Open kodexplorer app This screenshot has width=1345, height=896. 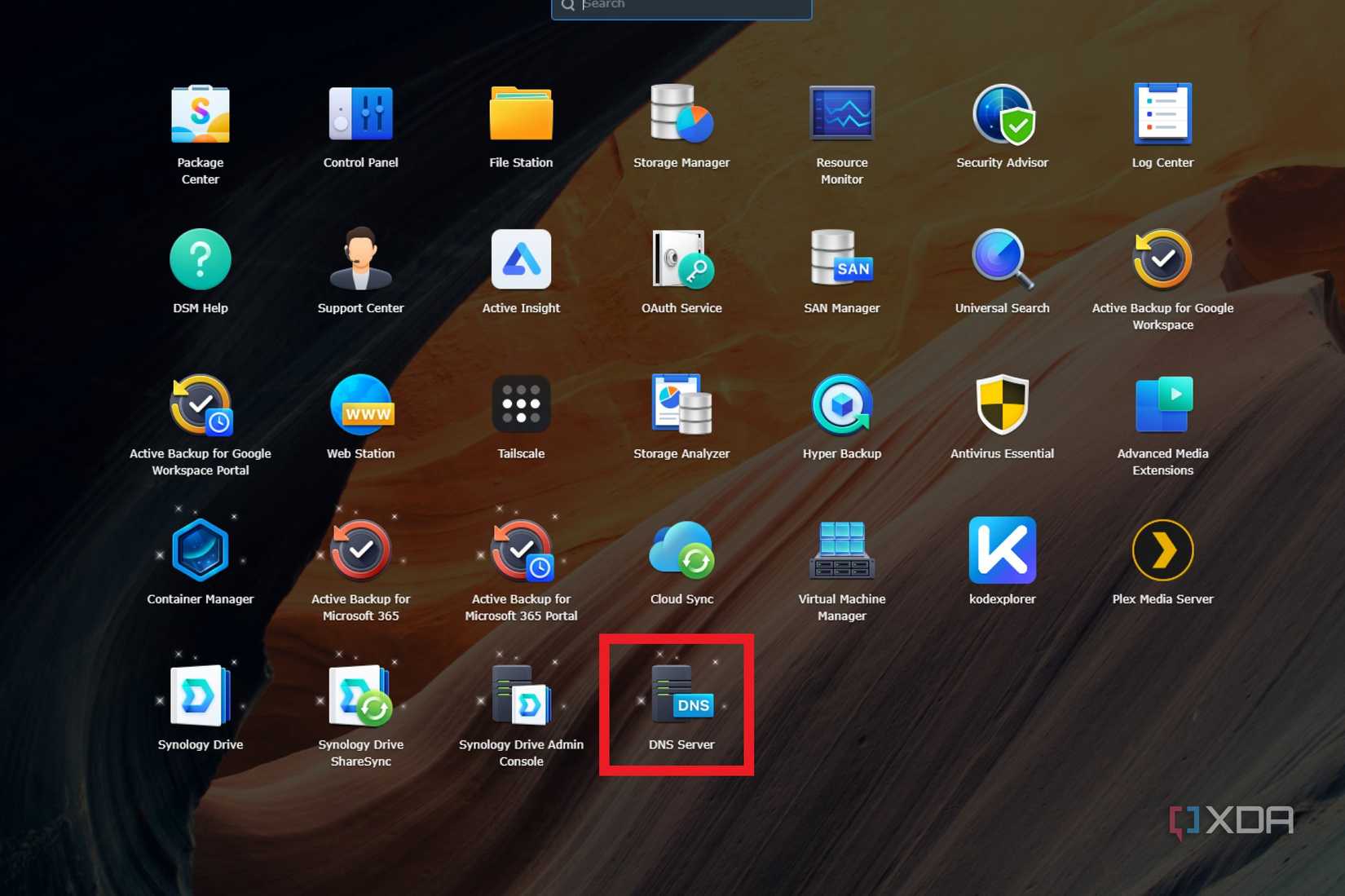1003,550
